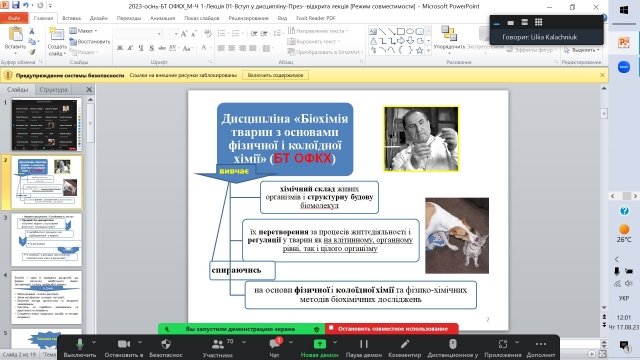Switch to the Анимация tab
This screenshot has width=640, height=360.
point(162,18)
